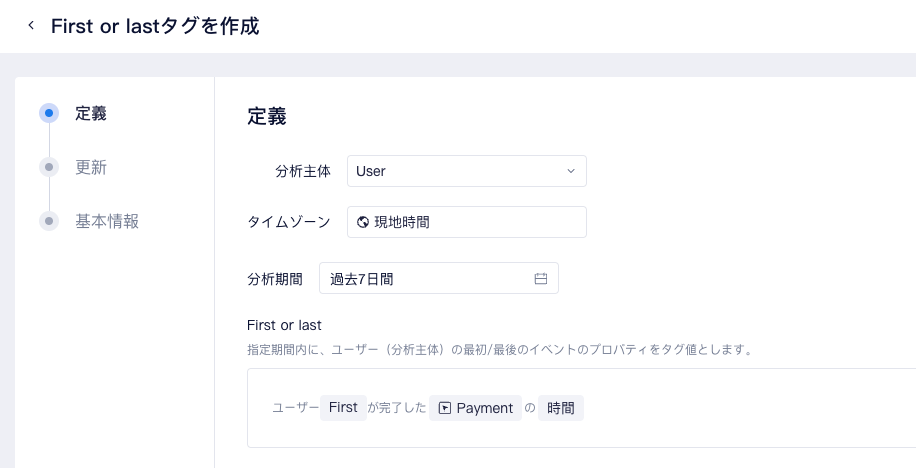Click the globe icon in timezone field
This screenshot has height=468, width=916.
[x=363, y=222]
